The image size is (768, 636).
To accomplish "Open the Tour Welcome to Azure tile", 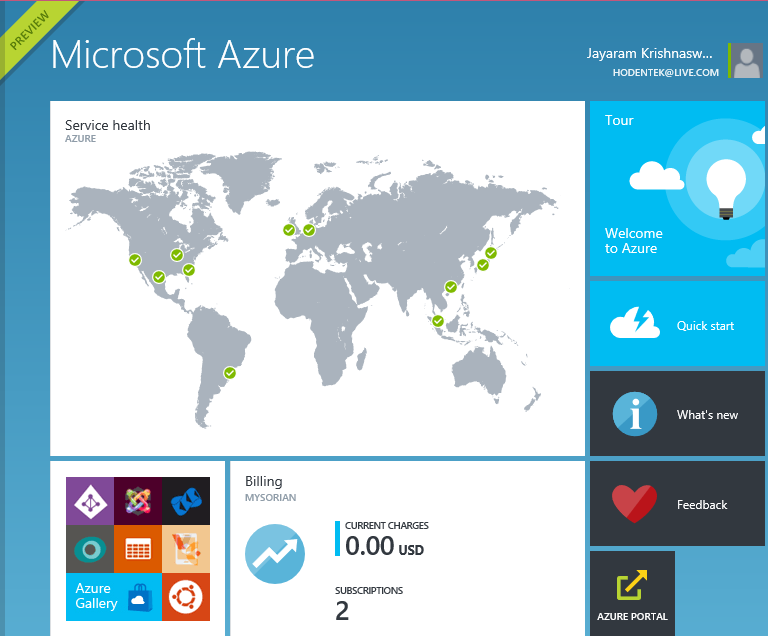I will click(x=677, y=189).
